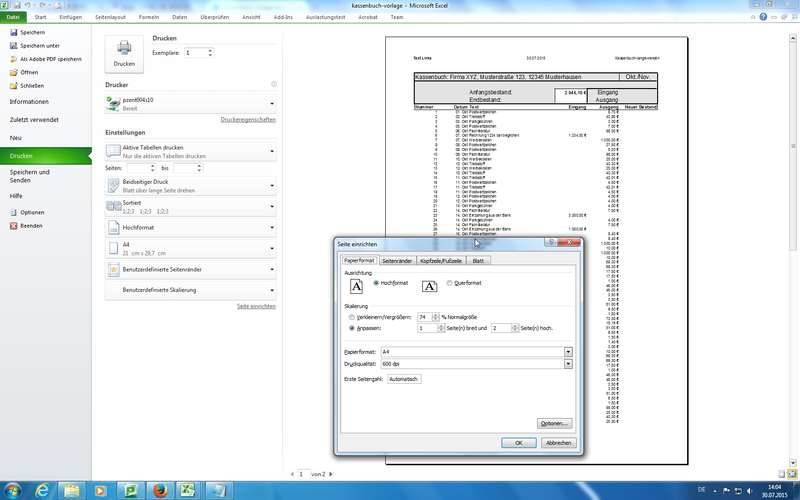Expand the Beidseitiger Druck setting dropdown

tap(273, 185)
